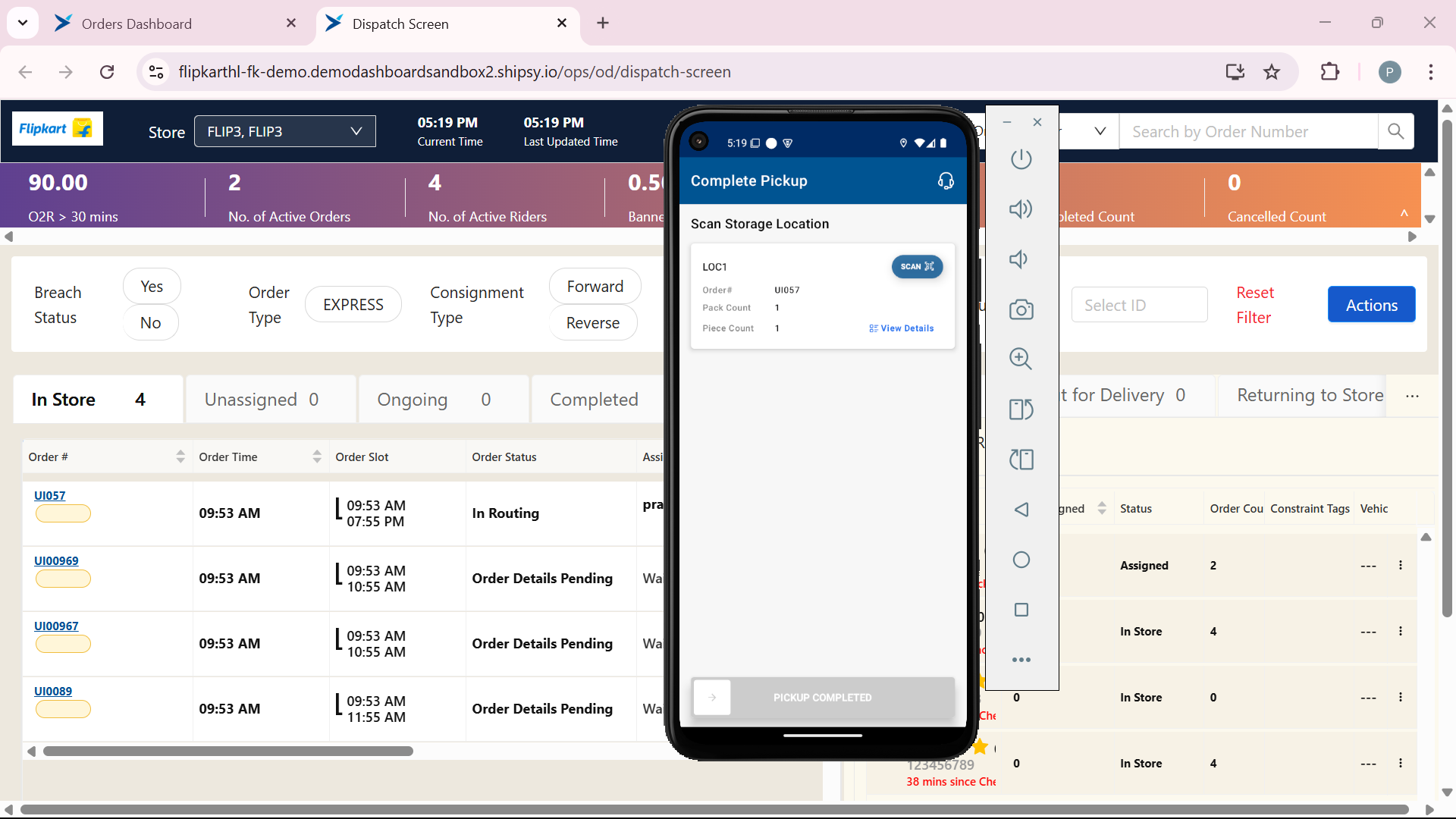Image resolution: width=1456 pixels, height=819 pixels.
Task: Click browser address bar URL
Action: (x=454, y=72)
